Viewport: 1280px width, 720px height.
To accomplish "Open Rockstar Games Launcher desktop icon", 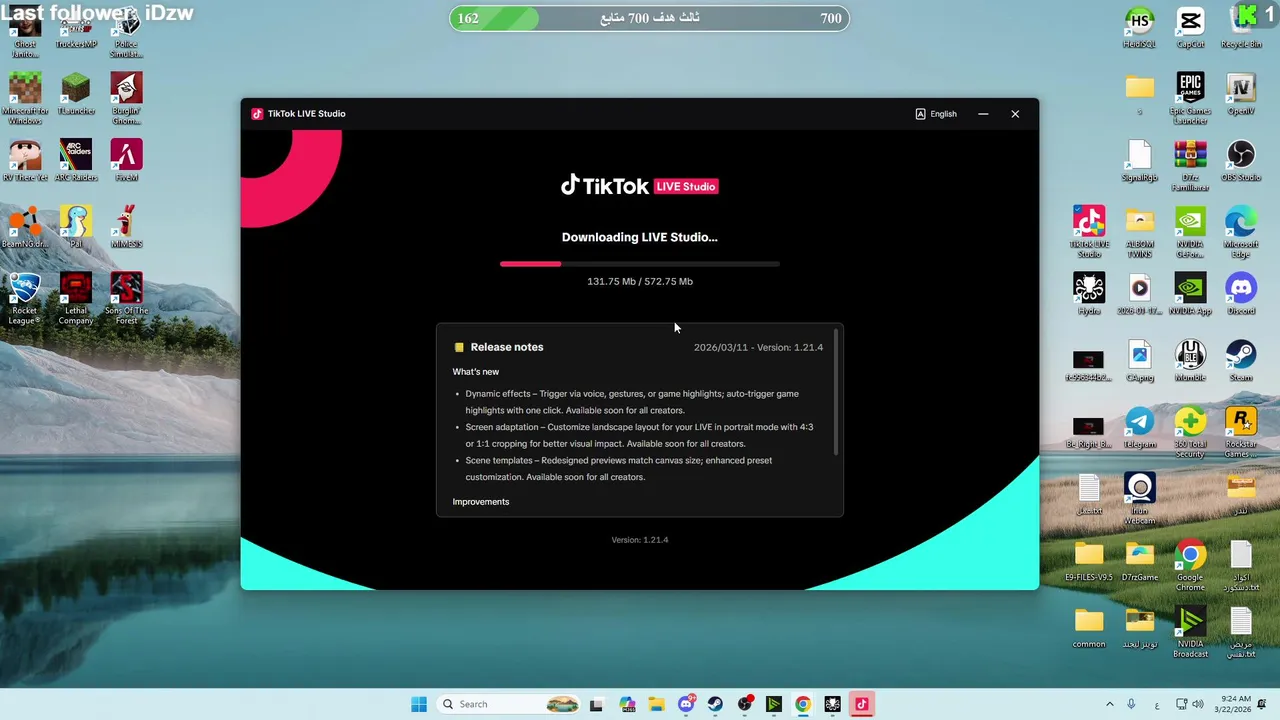I will coord(1241,433).
